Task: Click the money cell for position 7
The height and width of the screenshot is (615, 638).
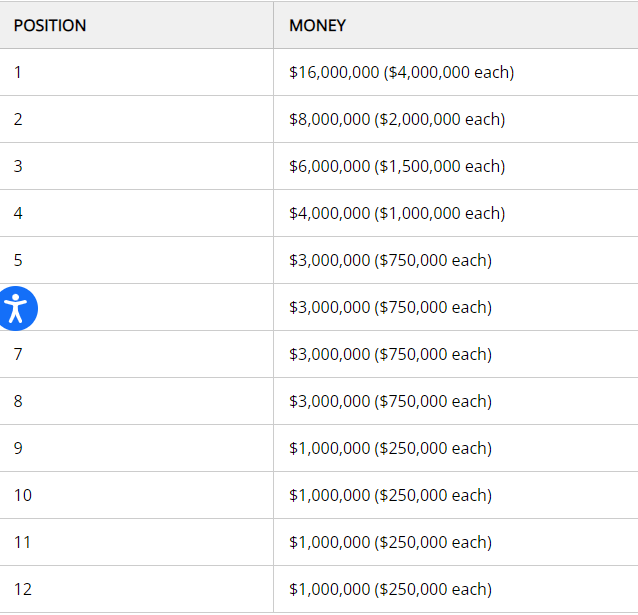Action: (x=390, y=355)
